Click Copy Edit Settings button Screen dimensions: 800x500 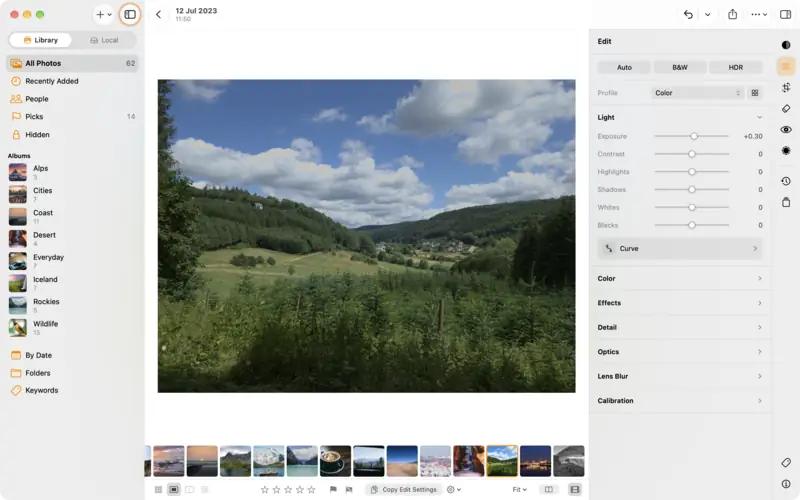coord(404,489)
